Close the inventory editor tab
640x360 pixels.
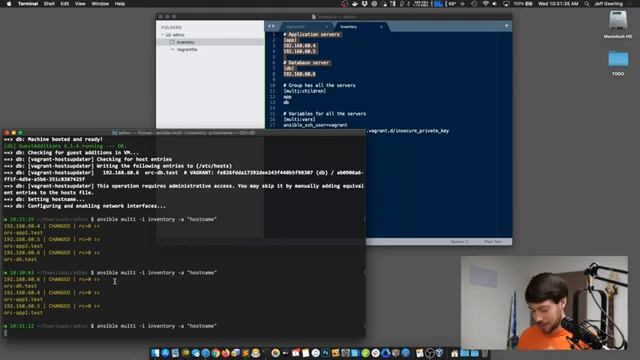point(382,27)
